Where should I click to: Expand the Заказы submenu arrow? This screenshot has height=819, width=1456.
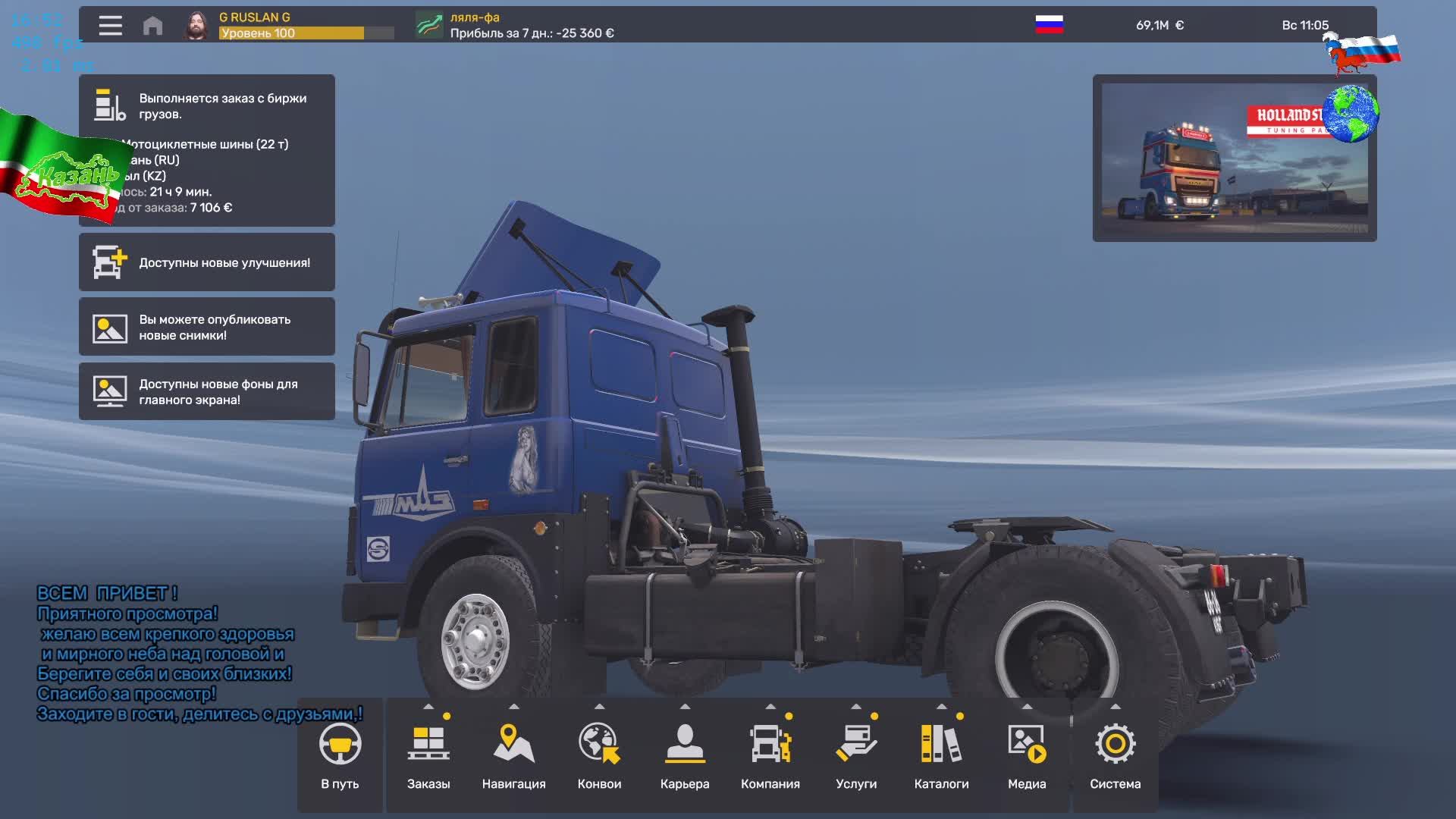[x=428, y=707]
